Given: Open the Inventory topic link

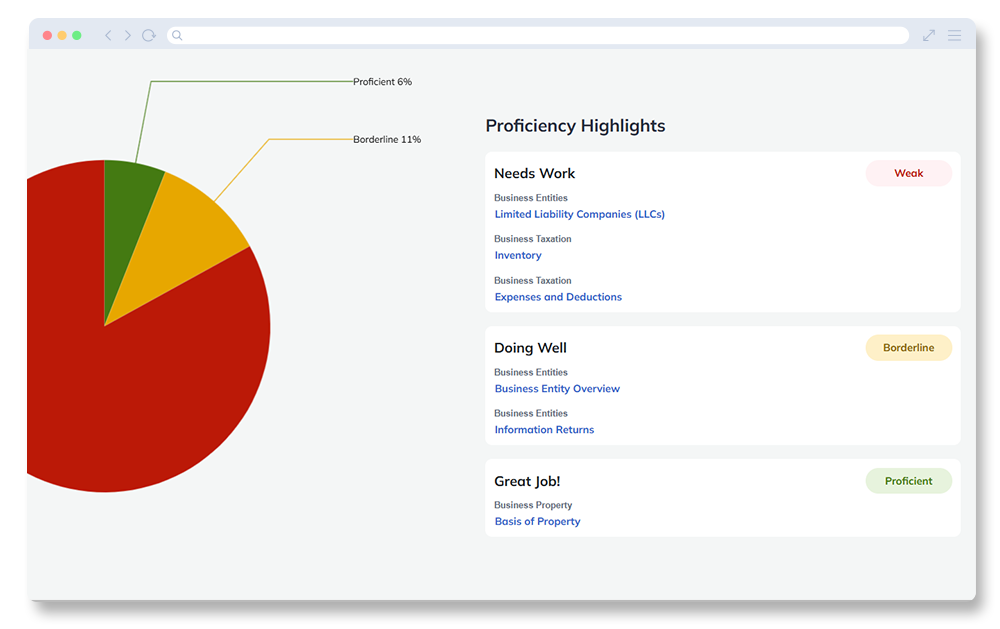Looking at the screenshot, I should point(518,255).
